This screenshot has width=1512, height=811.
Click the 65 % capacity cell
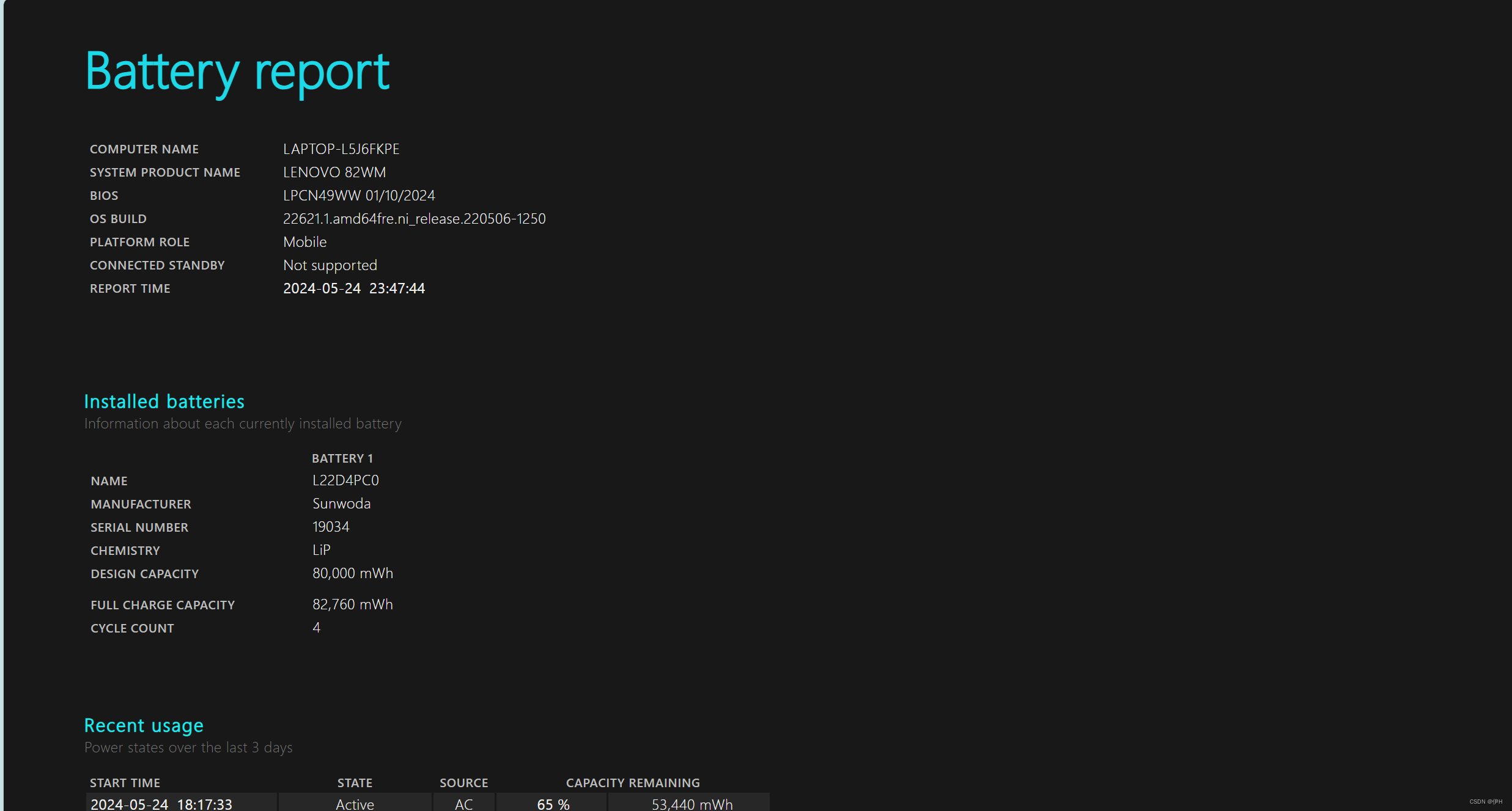pos(553,804)
